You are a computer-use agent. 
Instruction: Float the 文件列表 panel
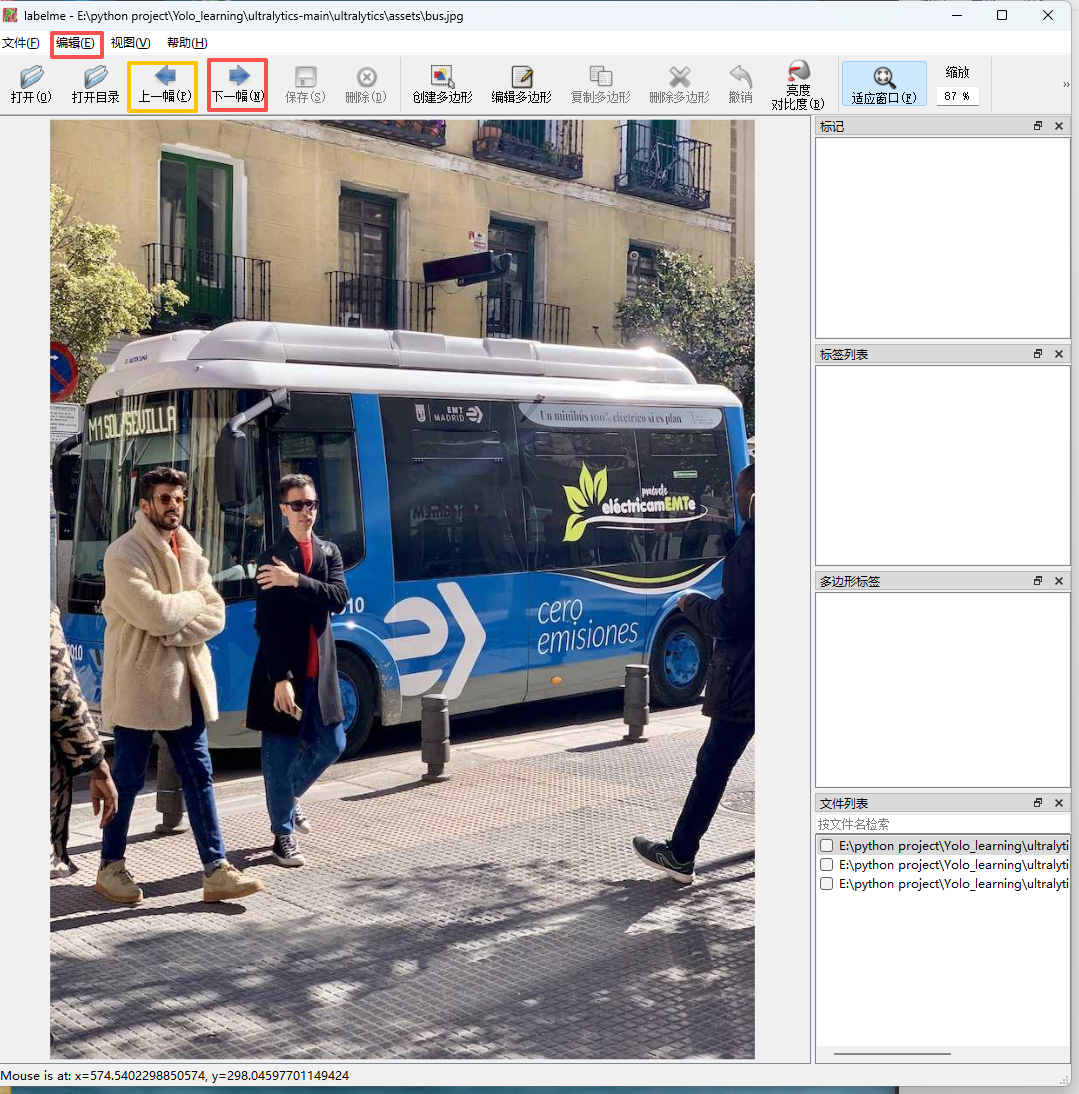(1038, 803)
